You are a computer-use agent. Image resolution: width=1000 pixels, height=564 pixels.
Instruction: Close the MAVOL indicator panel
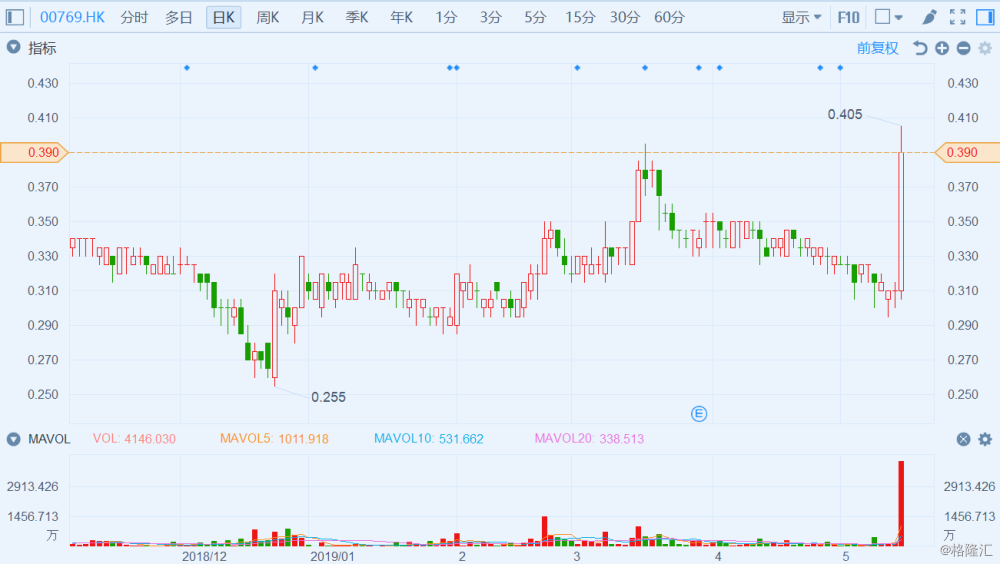[x=964, y=439]
